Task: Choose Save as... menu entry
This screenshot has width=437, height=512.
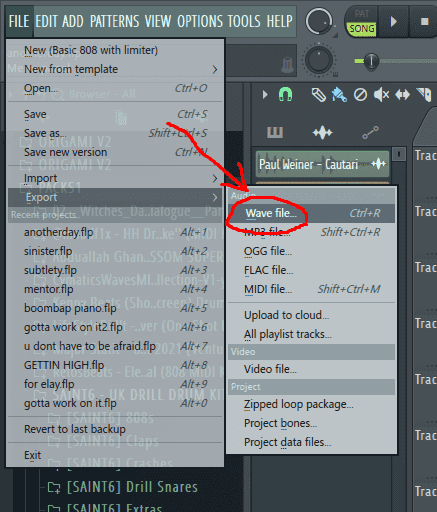Action: coord(115,133)
